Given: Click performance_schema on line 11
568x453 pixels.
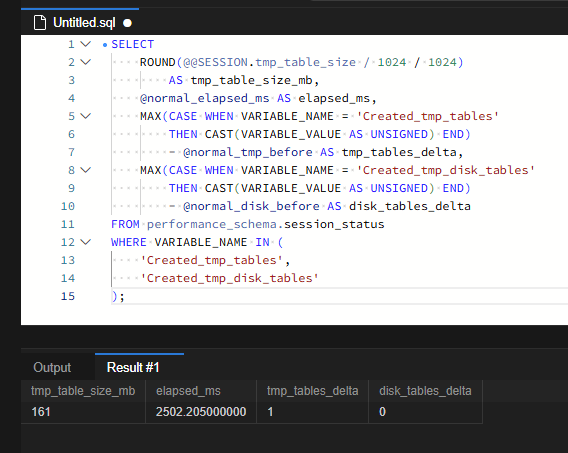Looking at the screenshot, I should tap(212, 224).
